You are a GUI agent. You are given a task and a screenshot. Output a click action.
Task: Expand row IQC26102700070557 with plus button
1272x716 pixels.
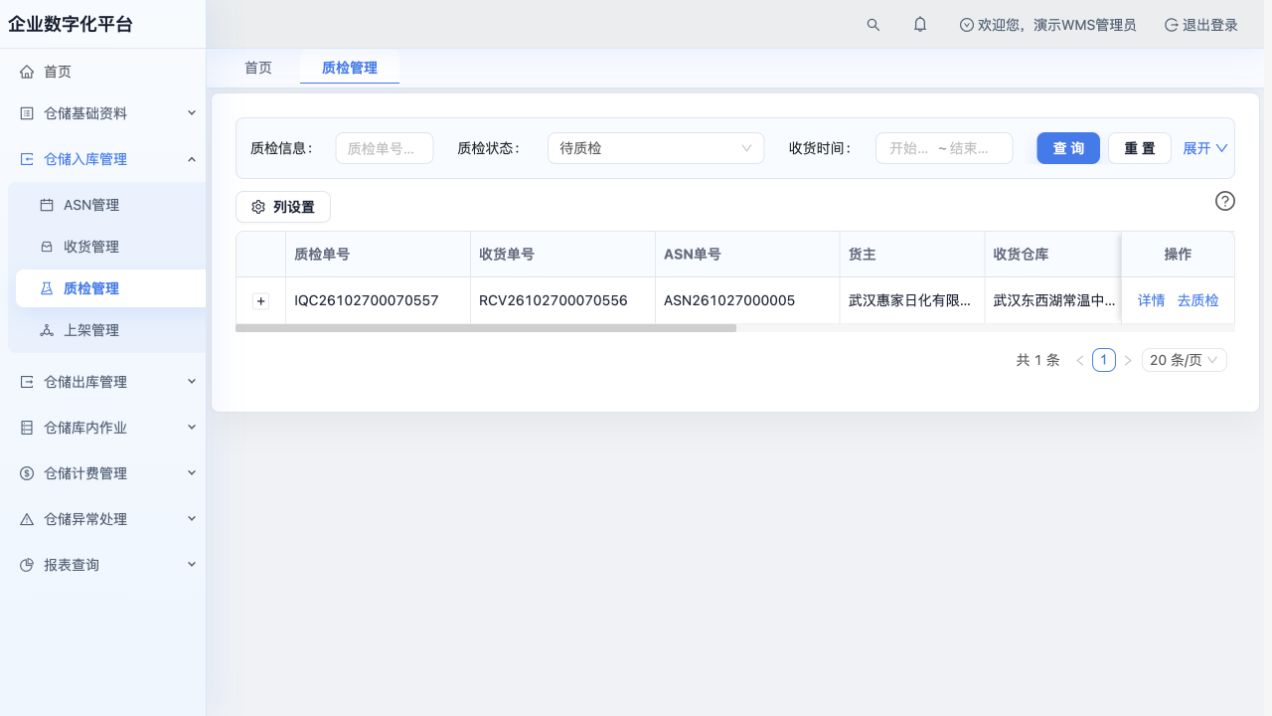click(x=261, y=301)
